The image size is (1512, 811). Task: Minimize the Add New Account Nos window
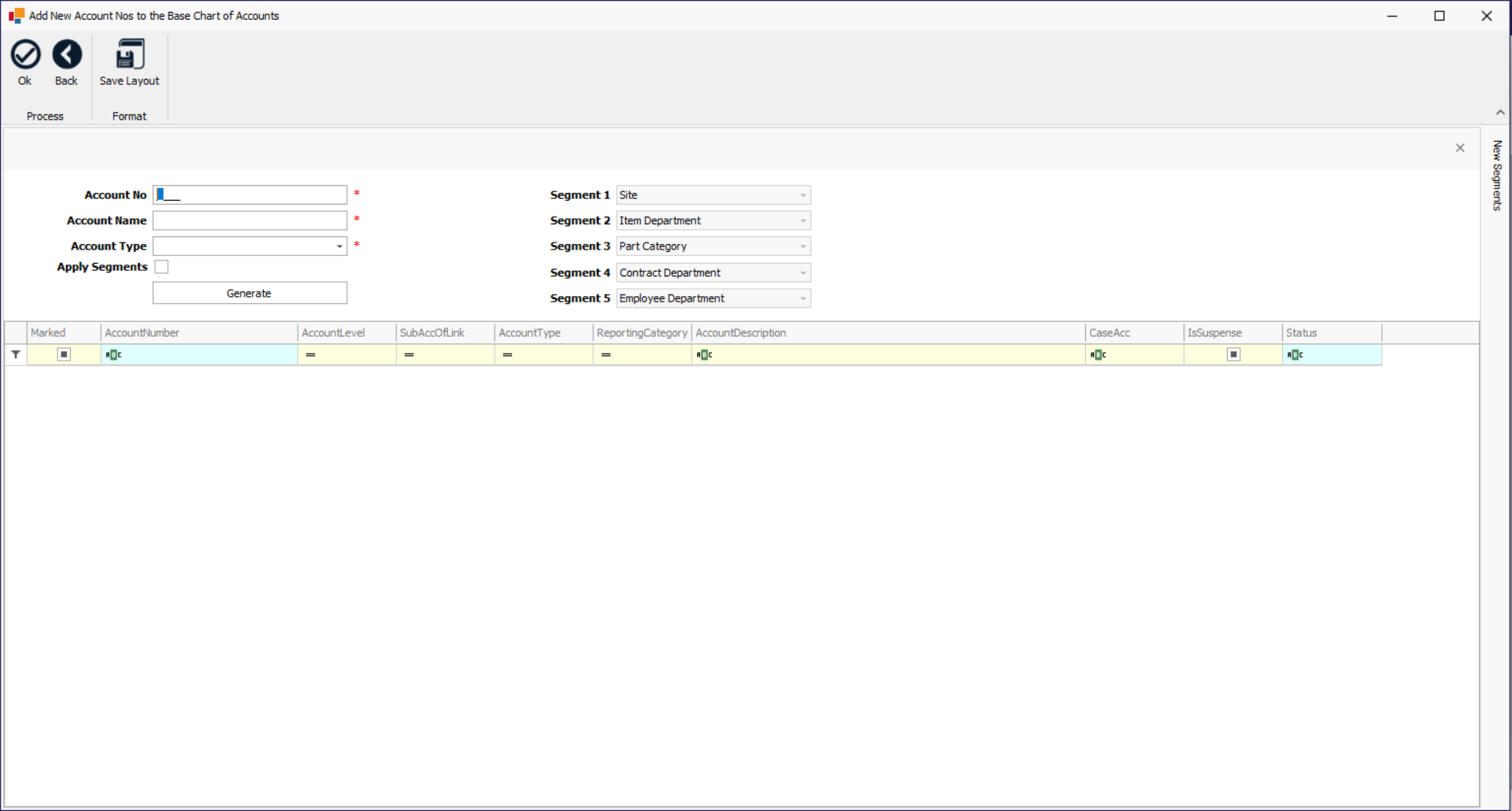tap(1392, 16)
